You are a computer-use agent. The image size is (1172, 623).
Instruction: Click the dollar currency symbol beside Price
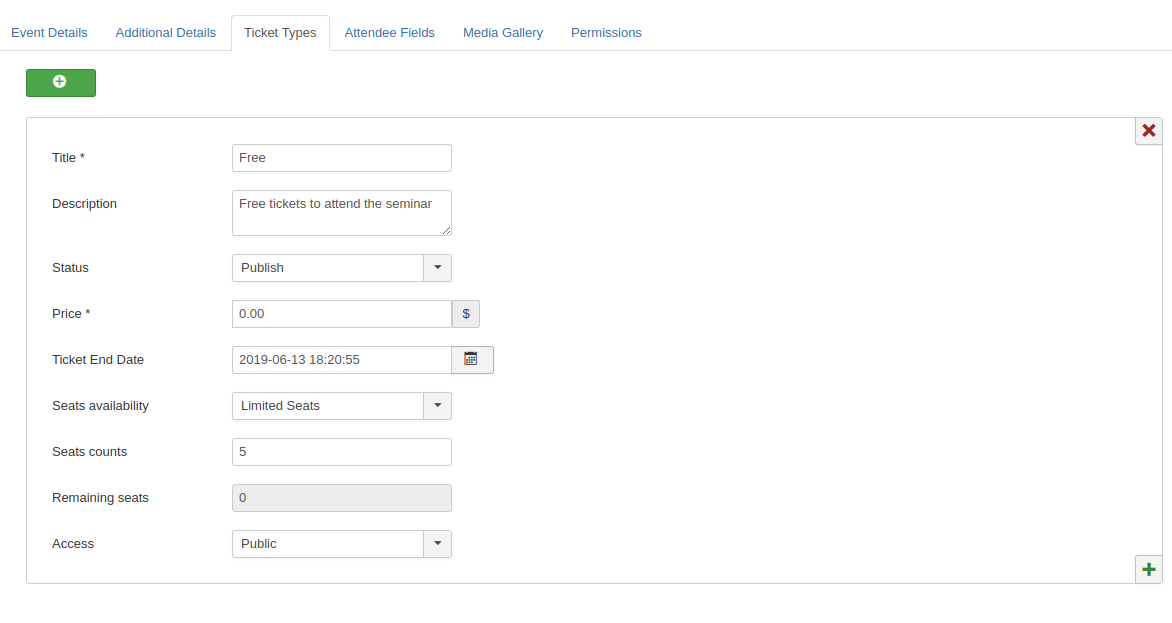click(466, 314)
